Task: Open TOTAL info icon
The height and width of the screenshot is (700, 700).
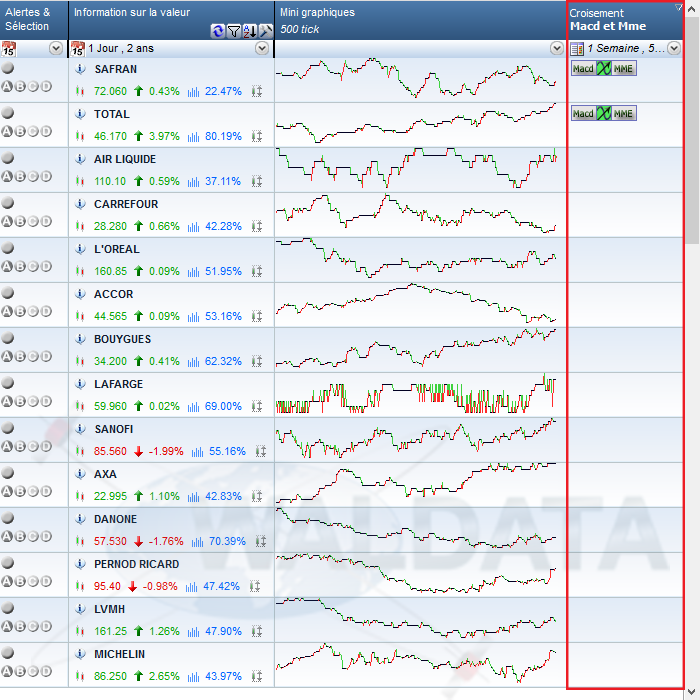Action: point(80,114)
